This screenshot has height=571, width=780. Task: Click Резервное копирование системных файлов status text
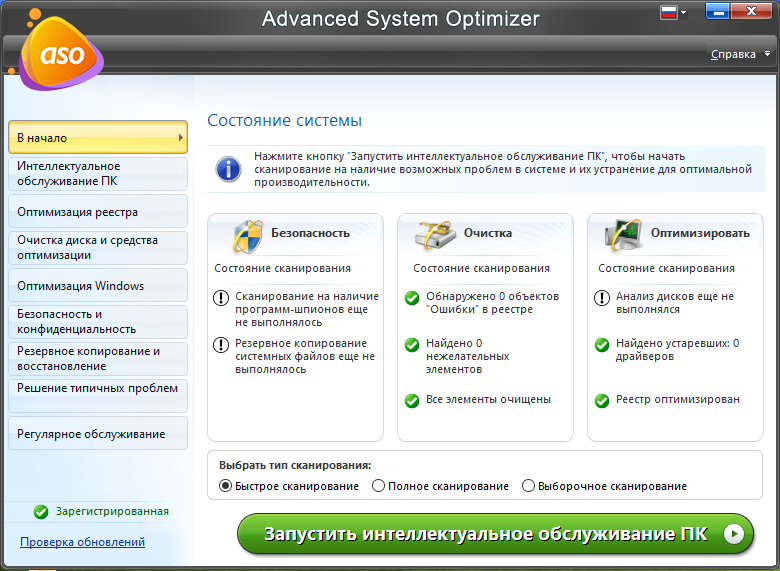305,356
